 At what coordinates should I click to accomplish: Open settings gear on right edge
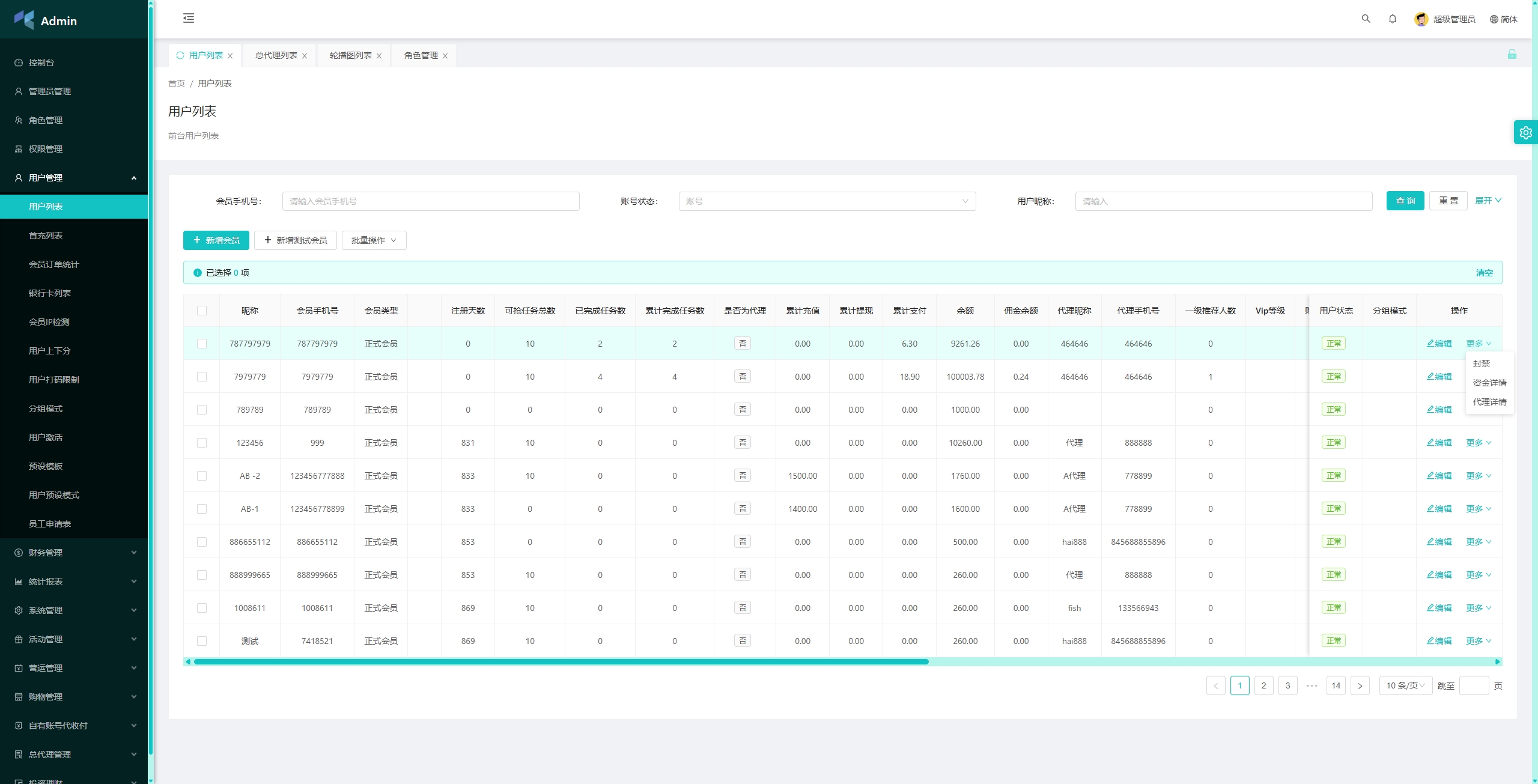point(1525,133)
